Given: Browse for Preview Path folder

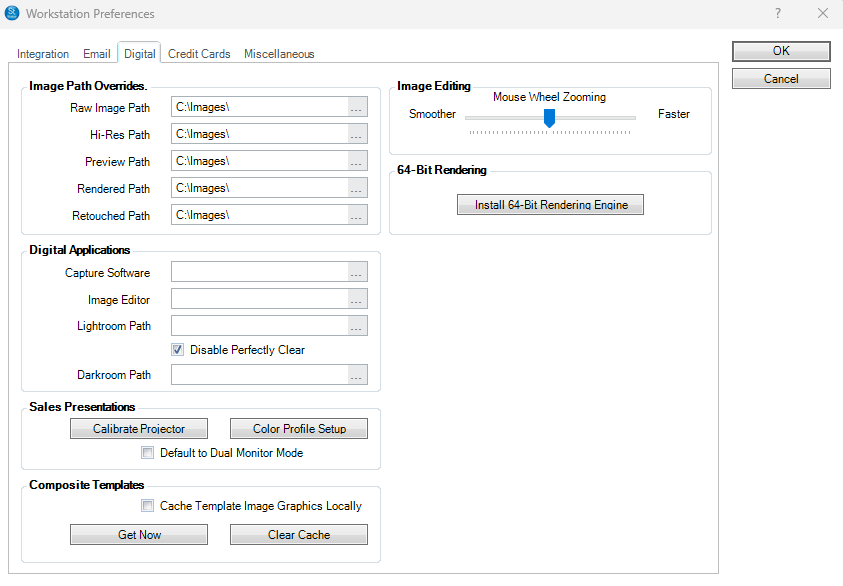Looking at the screenshot, I should (357, 161).
